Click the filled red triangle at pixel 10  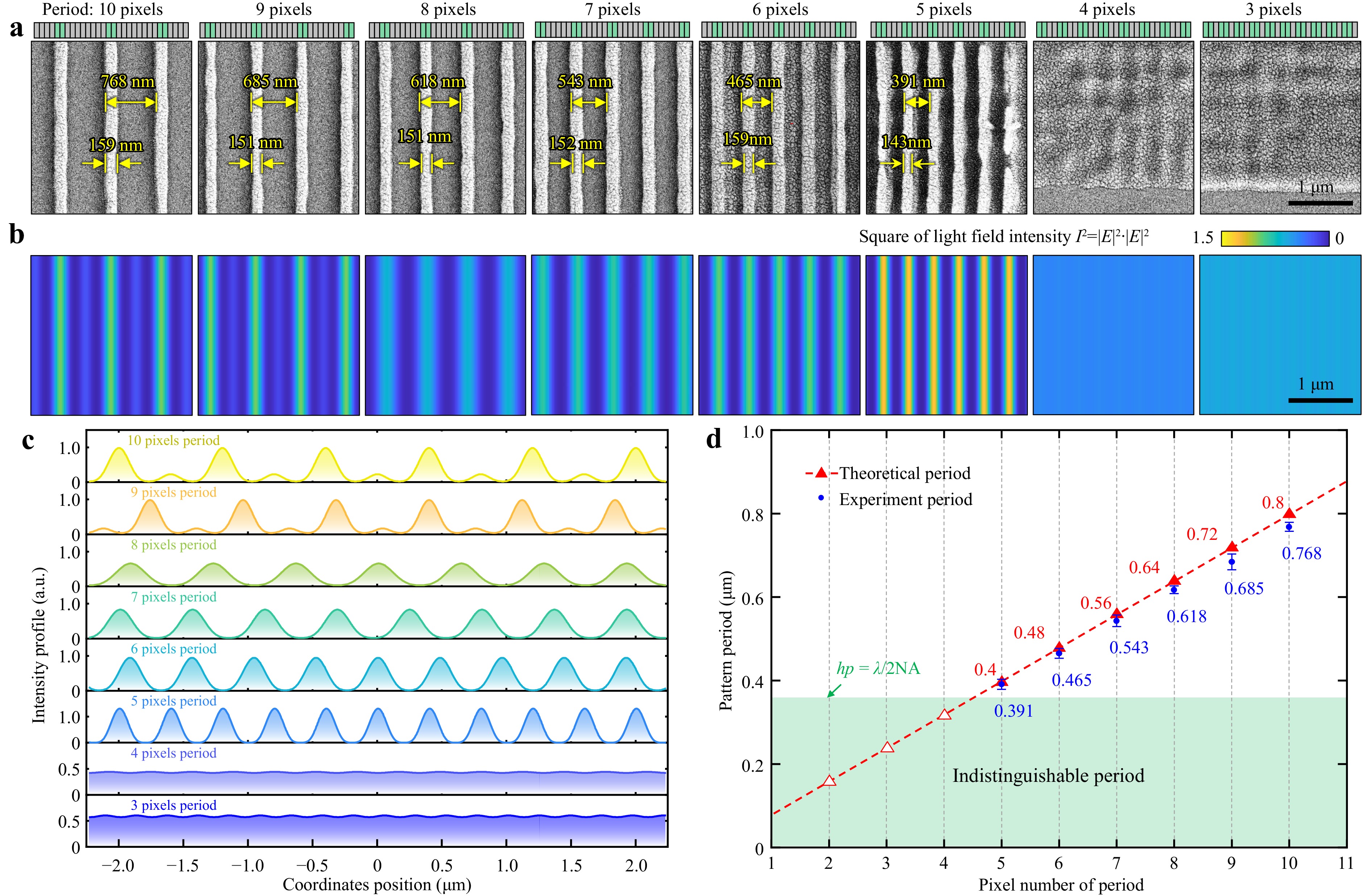click(x=1290, y=513)
